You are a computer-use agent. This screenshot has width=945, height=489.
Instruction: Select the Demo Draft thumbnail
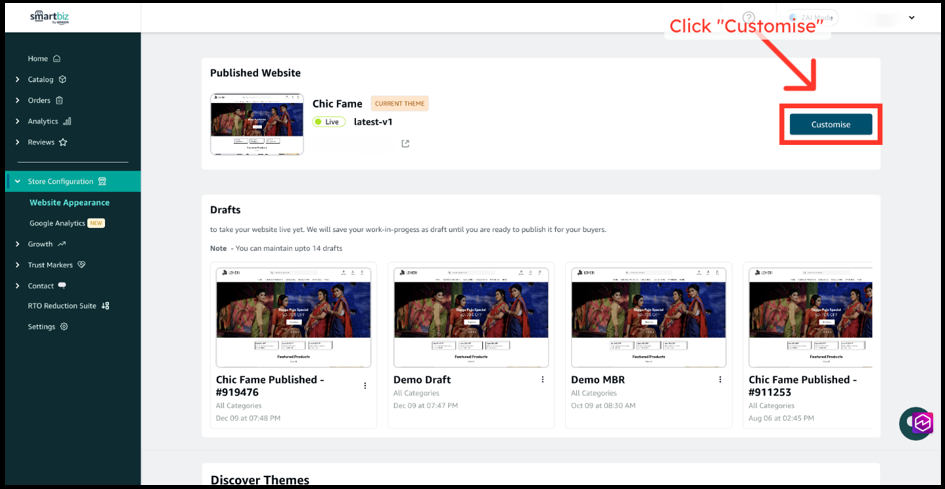point(471,318)
